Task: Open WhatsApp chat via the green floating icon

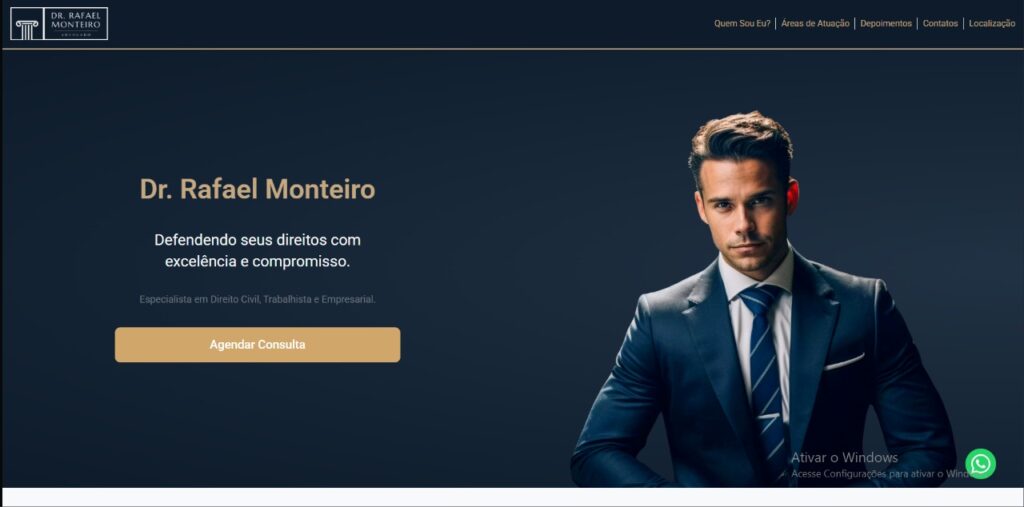Action: [980, 463]
